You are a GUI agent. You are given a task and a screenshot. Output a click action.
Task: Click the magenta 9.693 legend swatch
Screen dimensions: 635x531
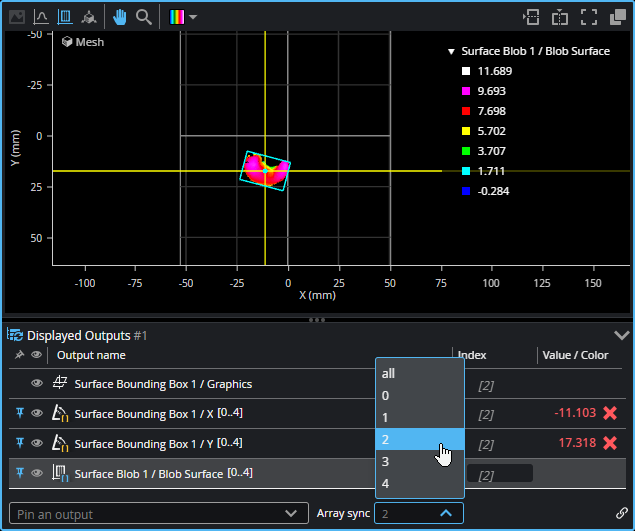pyautogui.click(x=466, y=91)
